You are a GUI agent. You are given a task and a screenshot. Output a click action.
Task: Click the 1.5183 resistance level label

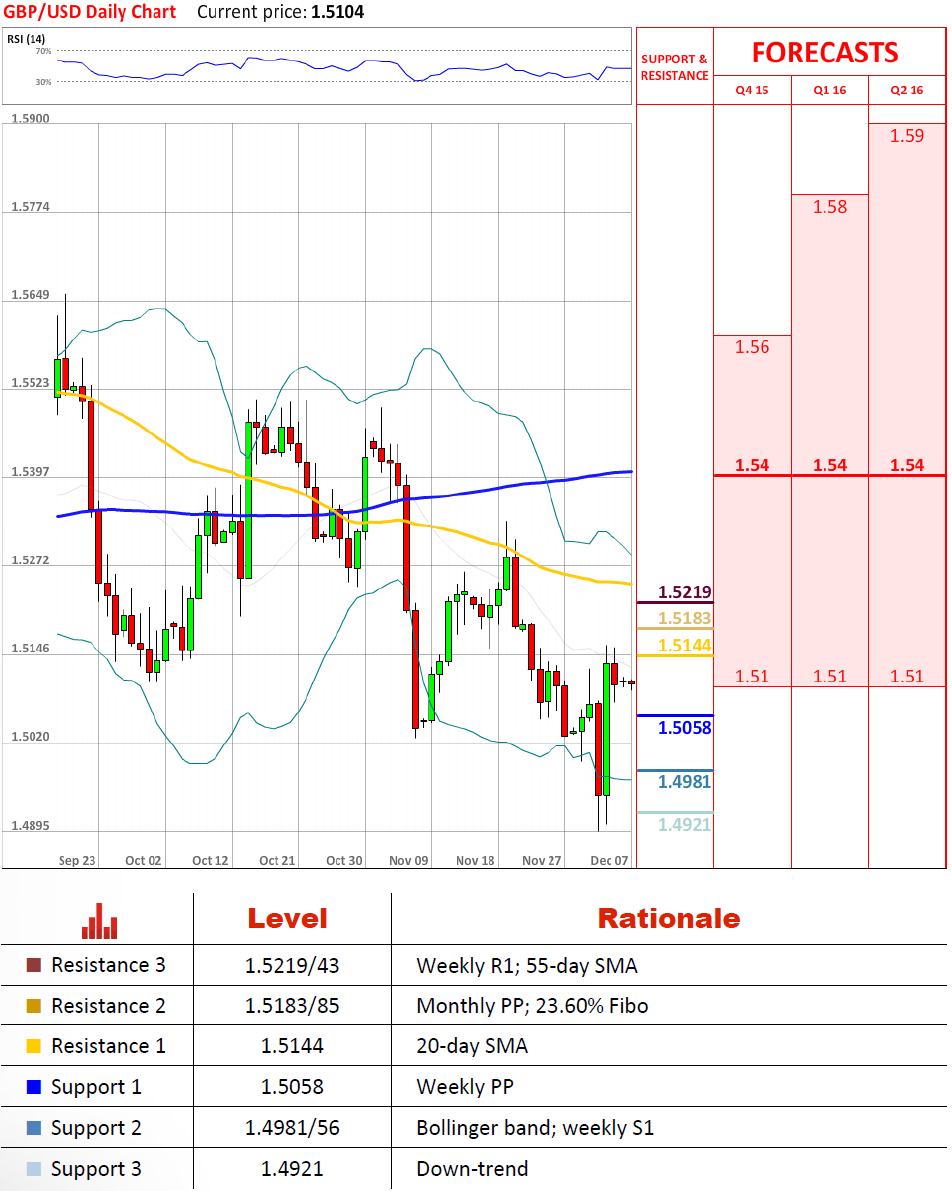685,618
